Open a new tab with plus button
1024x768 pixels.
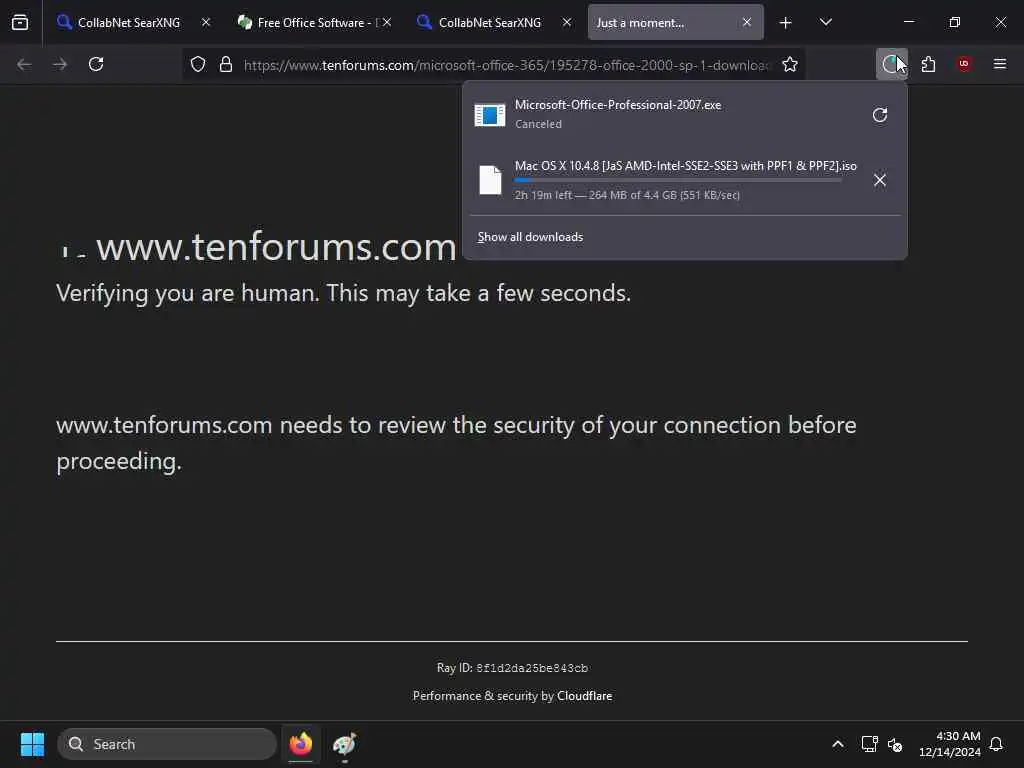pos(786,23)
